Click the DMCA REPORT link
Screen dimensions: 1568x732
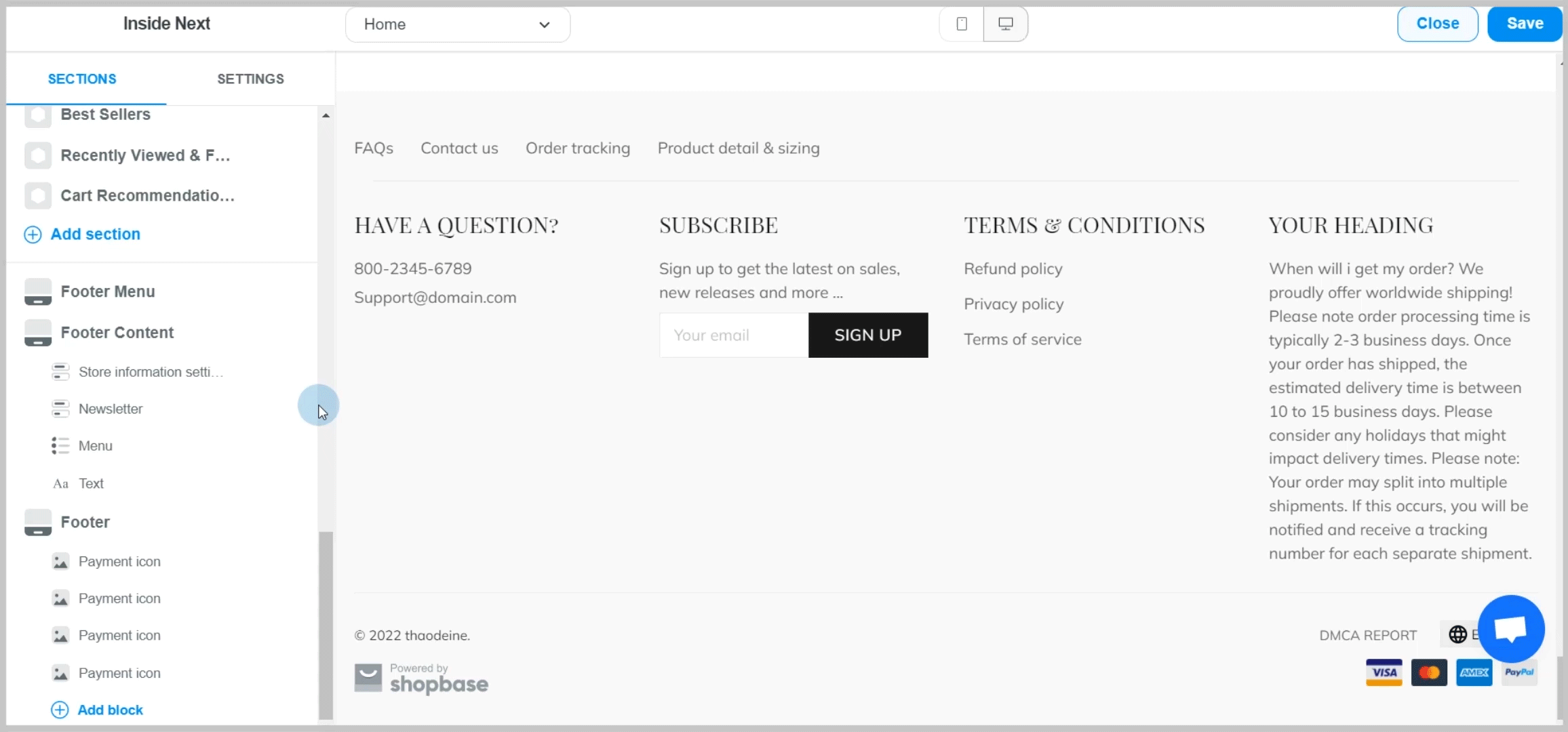point(1368,635)
